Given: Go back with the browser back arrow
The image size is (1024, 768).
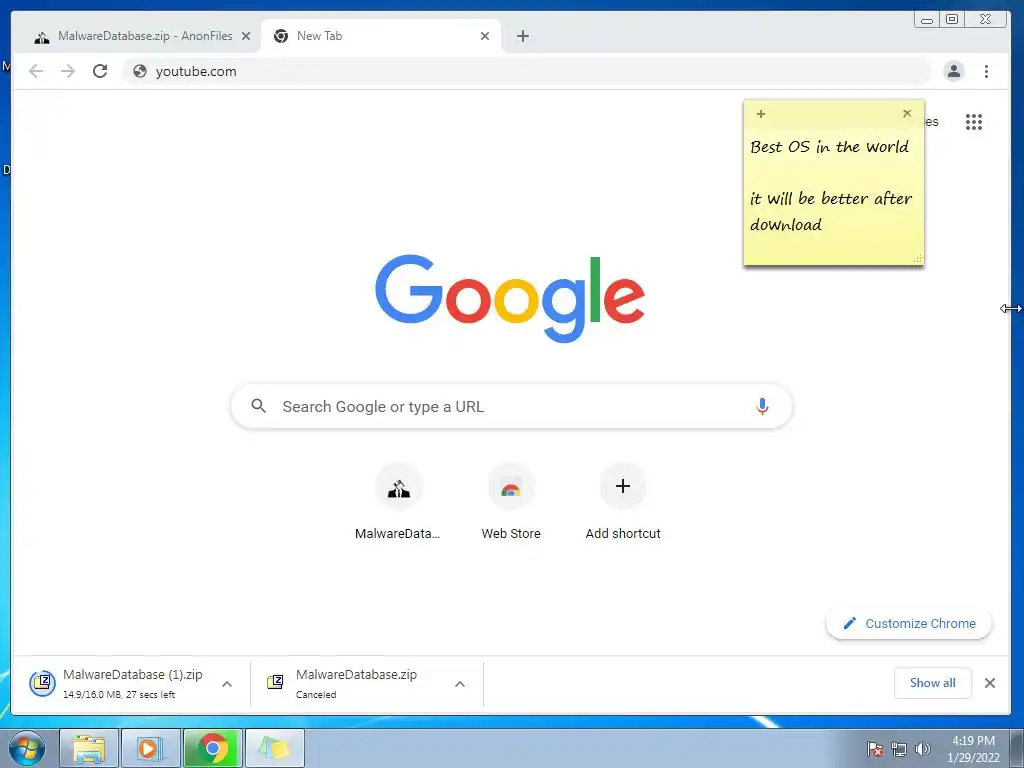Looking at the screenshot, I should (36, 71).
